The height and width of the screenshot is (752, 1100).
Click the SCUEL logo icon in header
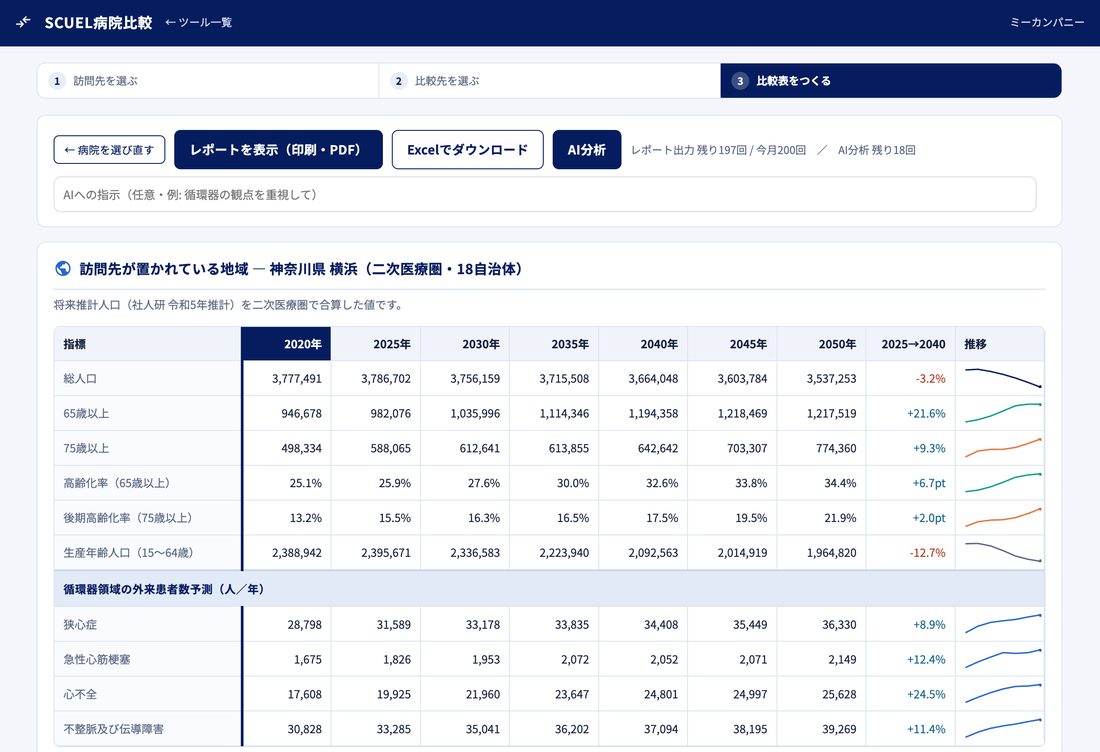23,22
